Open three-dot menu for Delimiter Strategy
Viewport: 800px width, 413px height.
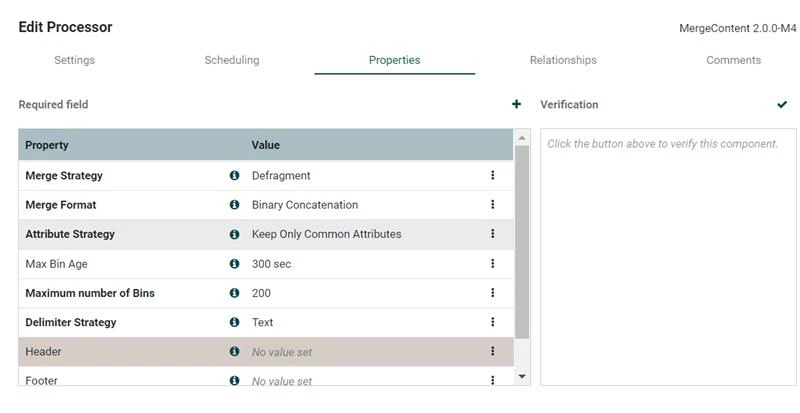492,322
